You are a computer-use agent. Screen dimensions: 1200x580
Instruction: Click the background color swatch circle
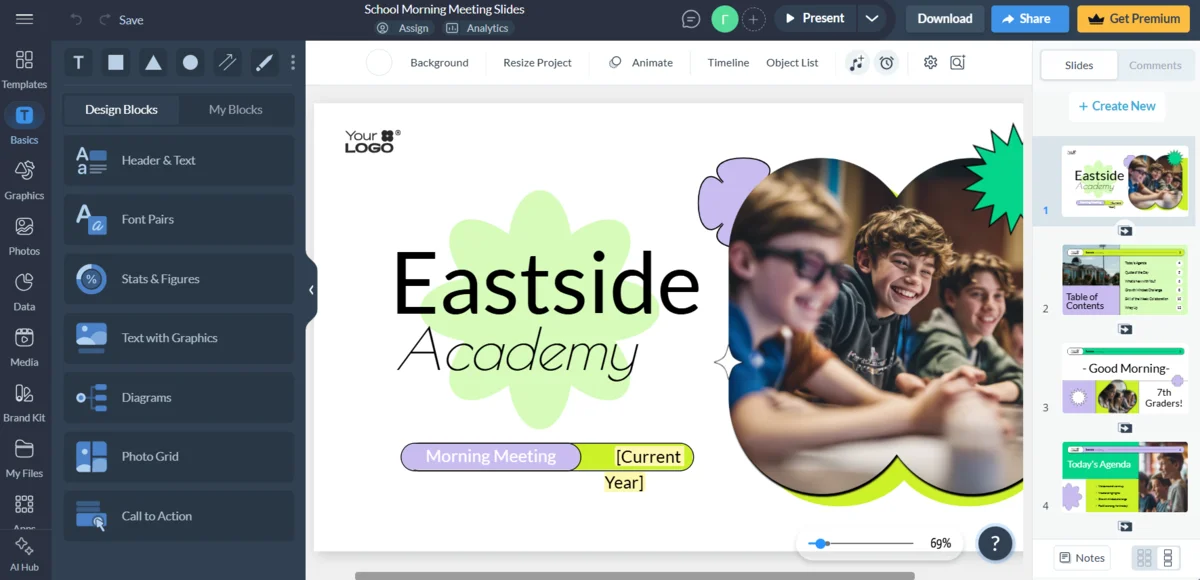pos(379,63)
